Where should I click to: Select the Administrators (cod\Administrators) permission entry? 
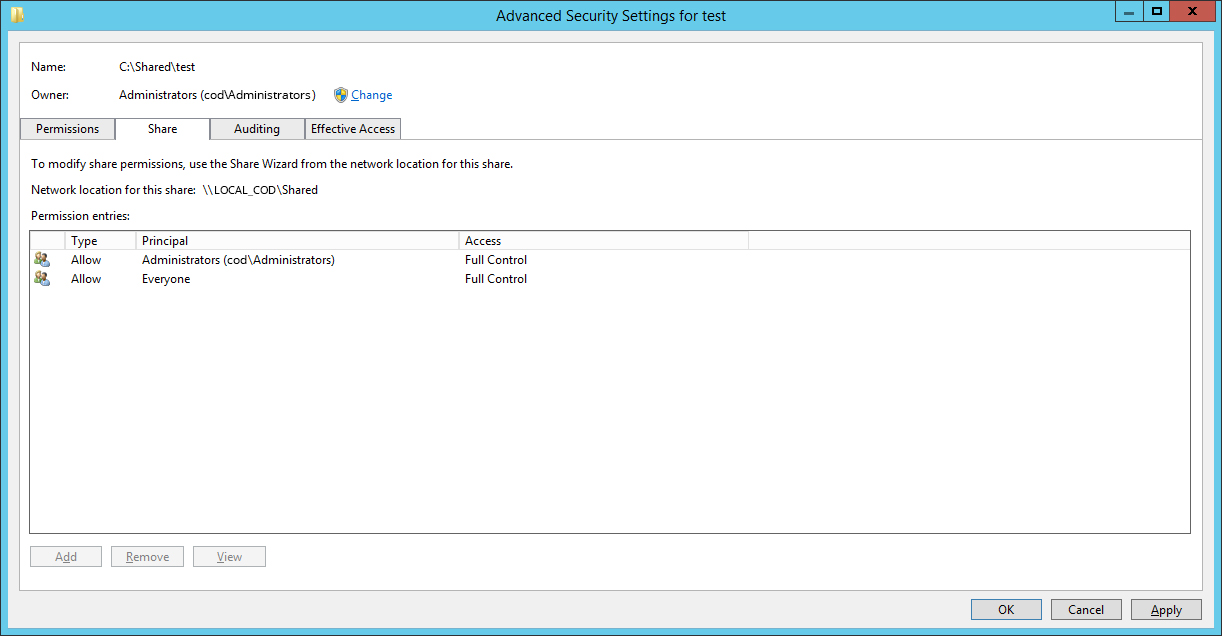(x=610, y=260)
